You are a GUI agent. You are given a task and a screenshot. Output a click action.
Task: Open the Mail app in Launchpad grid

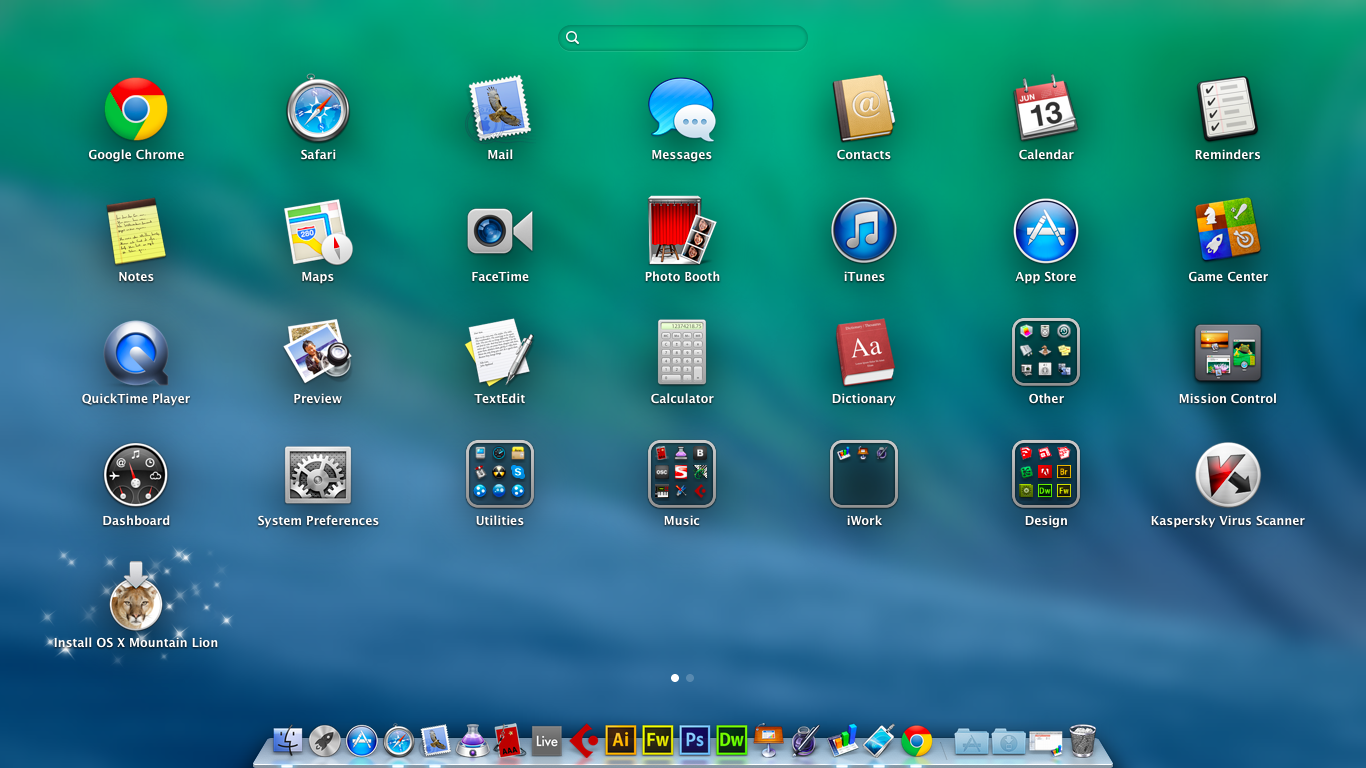tap(500, 109)
